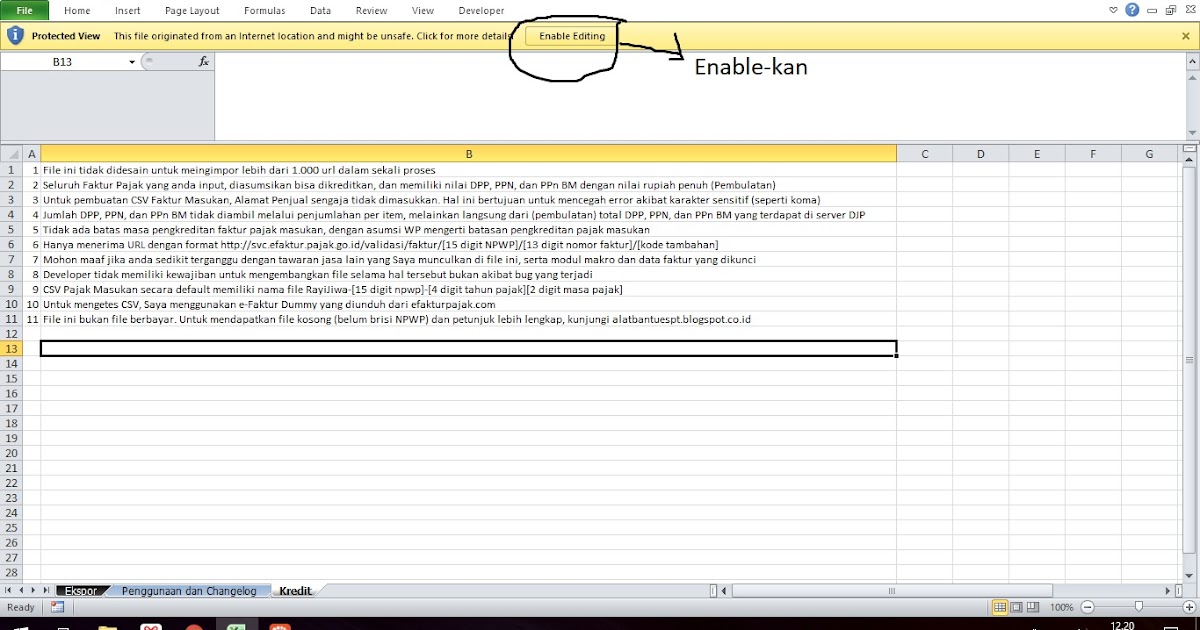Open the Penggunaan dan Changelog sheet tab
The height and width of the screenshot is (630, 1200).
point(191,590)
